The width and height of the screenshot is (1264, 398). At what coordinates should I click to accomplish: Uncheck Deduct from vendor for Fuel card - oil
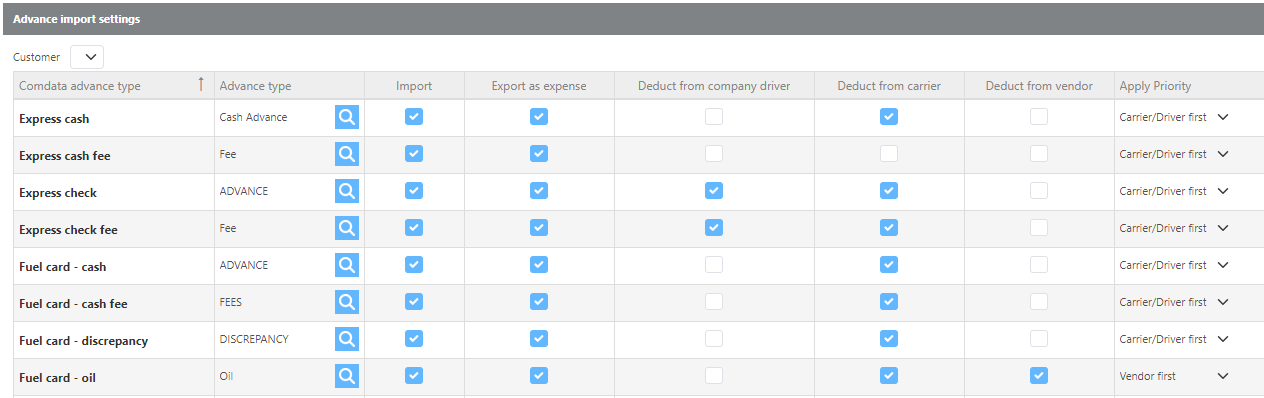pyautogui.click(x=1039, y=375)
